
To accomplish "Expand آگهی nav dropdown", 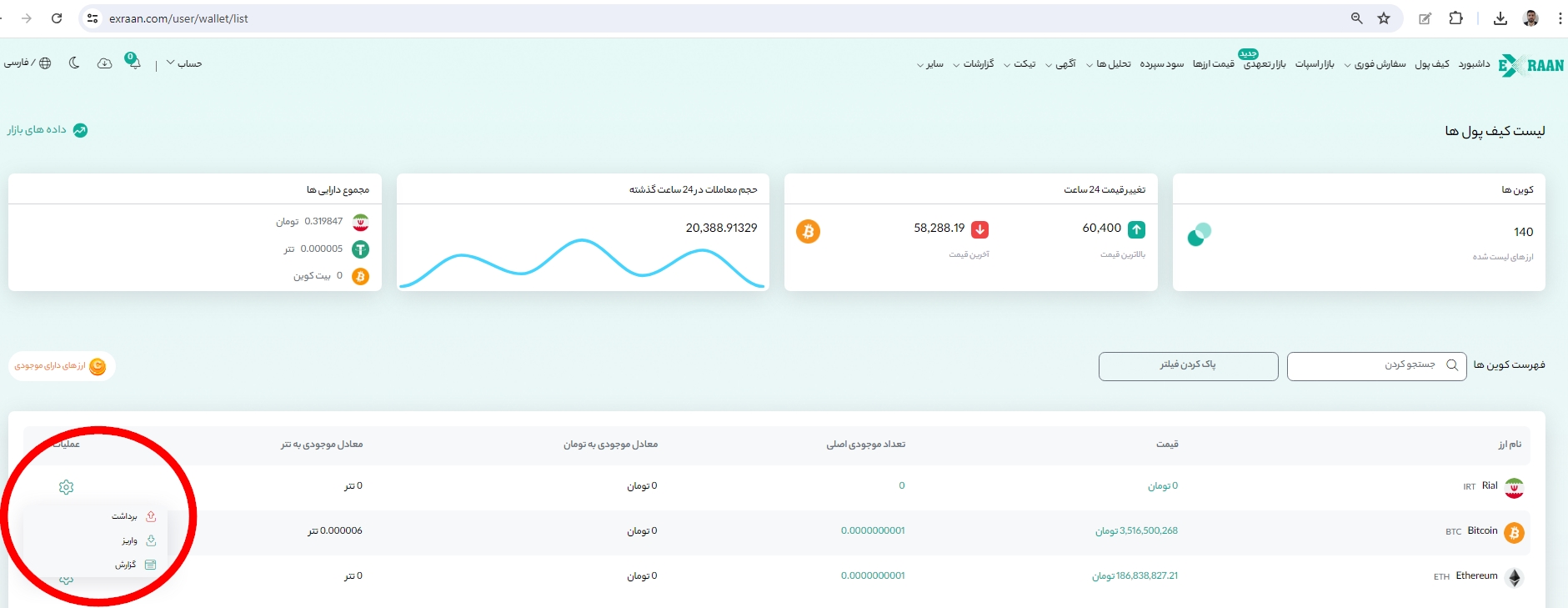I will [x=1060, y=63].
